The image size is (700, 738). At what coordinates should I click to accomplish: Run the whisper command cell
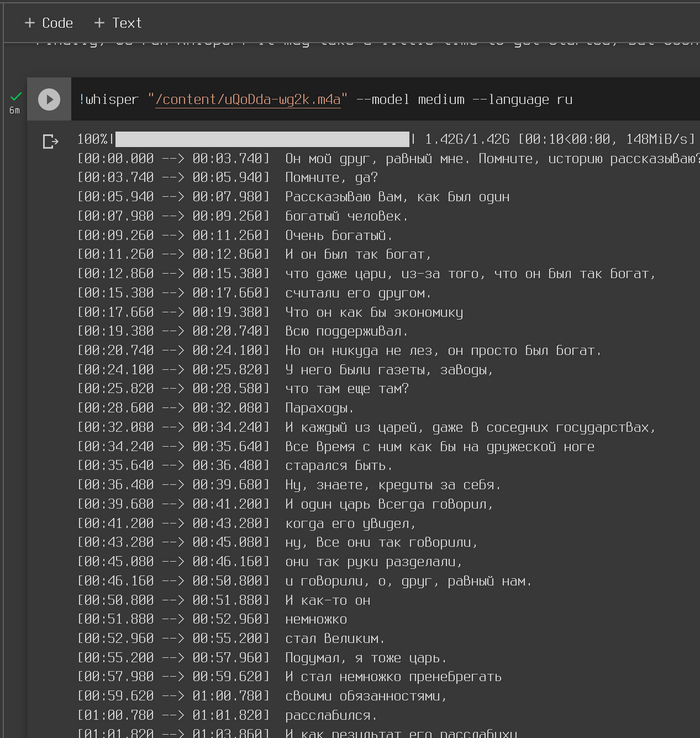[48, 99]
